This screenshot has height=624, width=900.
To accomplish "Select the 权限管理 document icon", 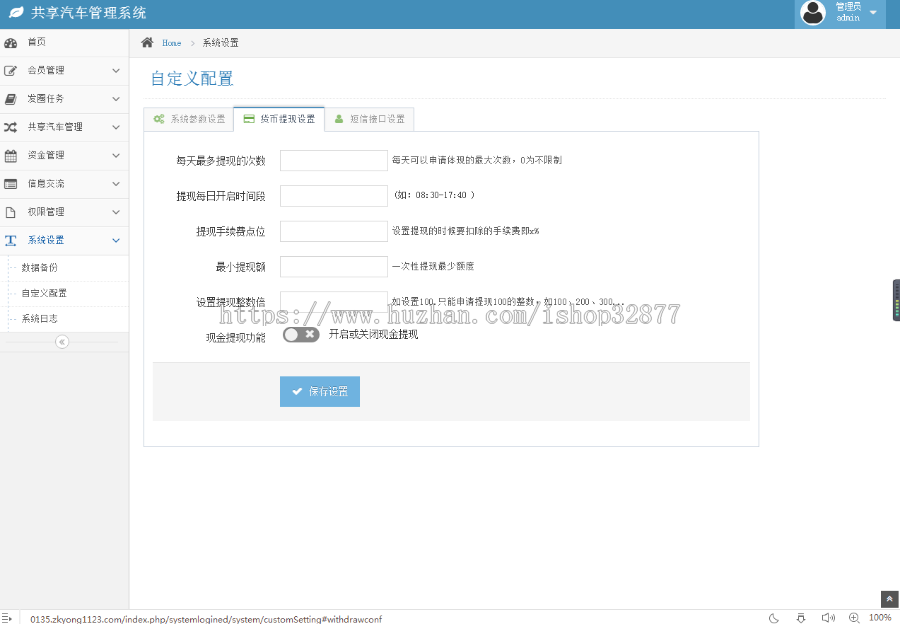I will click(12, 212).
